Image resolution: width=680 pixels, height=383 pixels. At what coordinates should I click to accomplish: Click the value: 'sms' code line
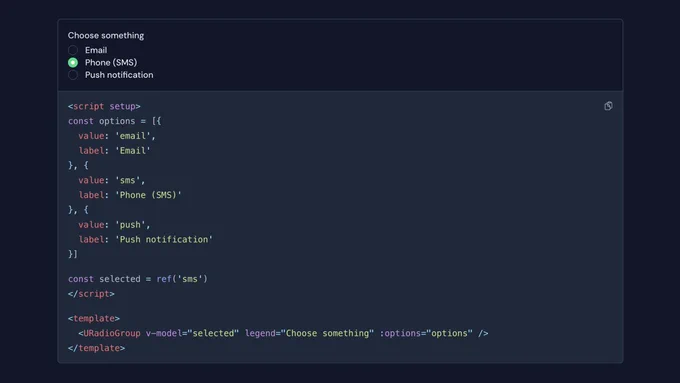111,180
